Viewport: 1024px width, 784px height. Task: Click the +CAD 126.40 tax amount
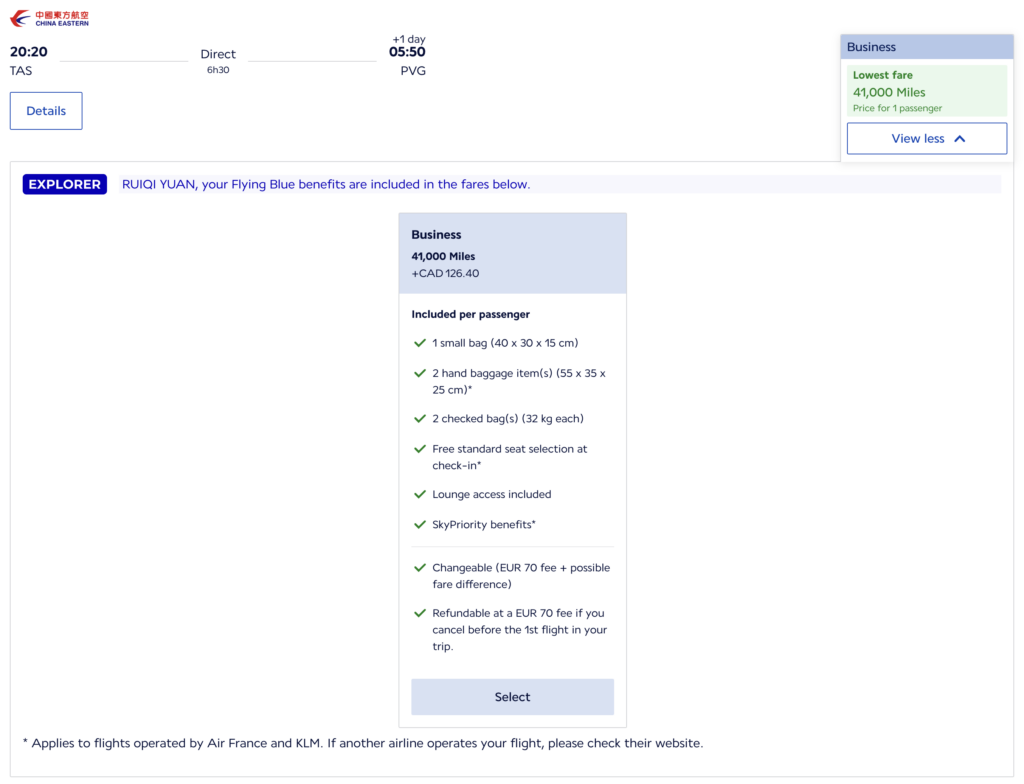pyautogui.click(x=445, y=274)
